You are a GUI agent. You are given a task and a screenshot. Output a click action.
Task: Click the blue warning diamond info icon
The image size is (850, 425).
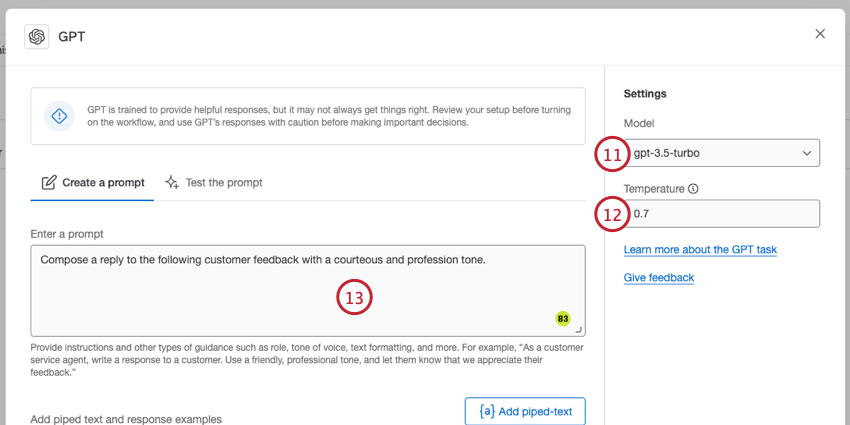(59, 116)
